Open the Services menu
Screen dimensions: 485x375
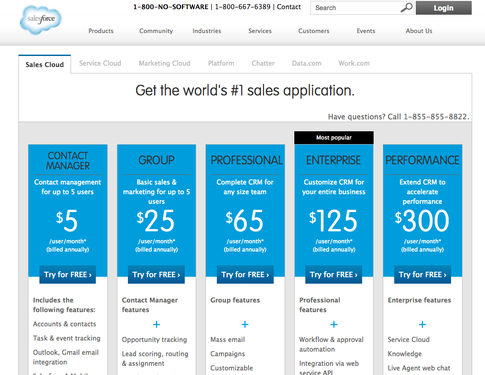tap(260, 31)
